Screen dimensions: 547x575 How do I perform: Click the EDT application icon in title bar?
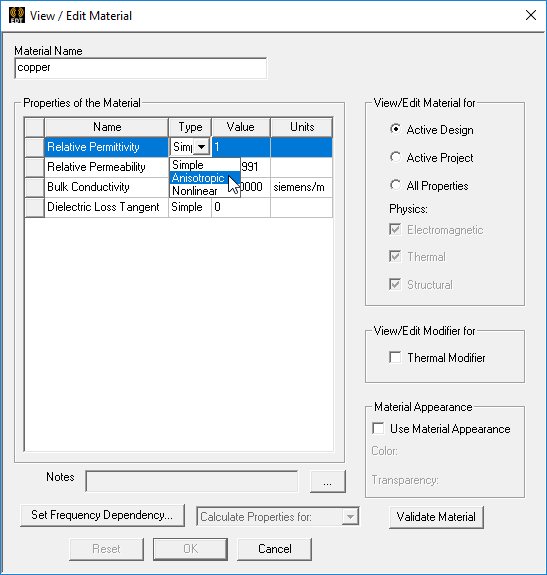coord(16,15)
